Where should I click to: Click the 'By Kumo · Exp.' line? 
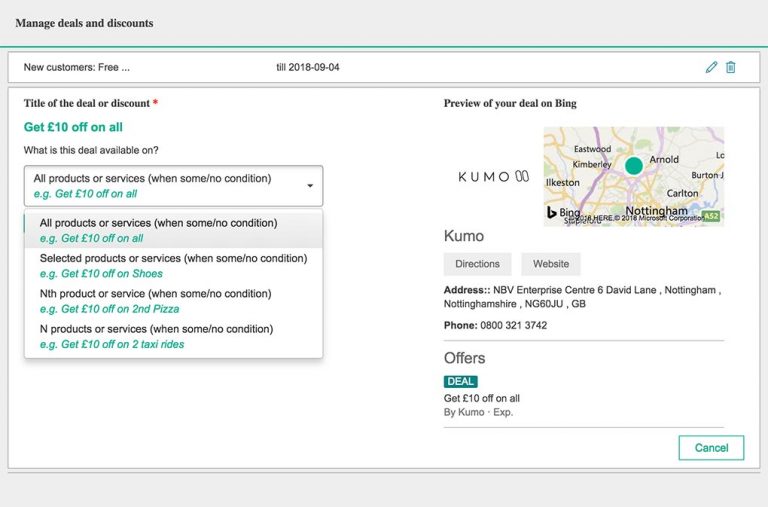pyautogui.click(x=478, y=412)
